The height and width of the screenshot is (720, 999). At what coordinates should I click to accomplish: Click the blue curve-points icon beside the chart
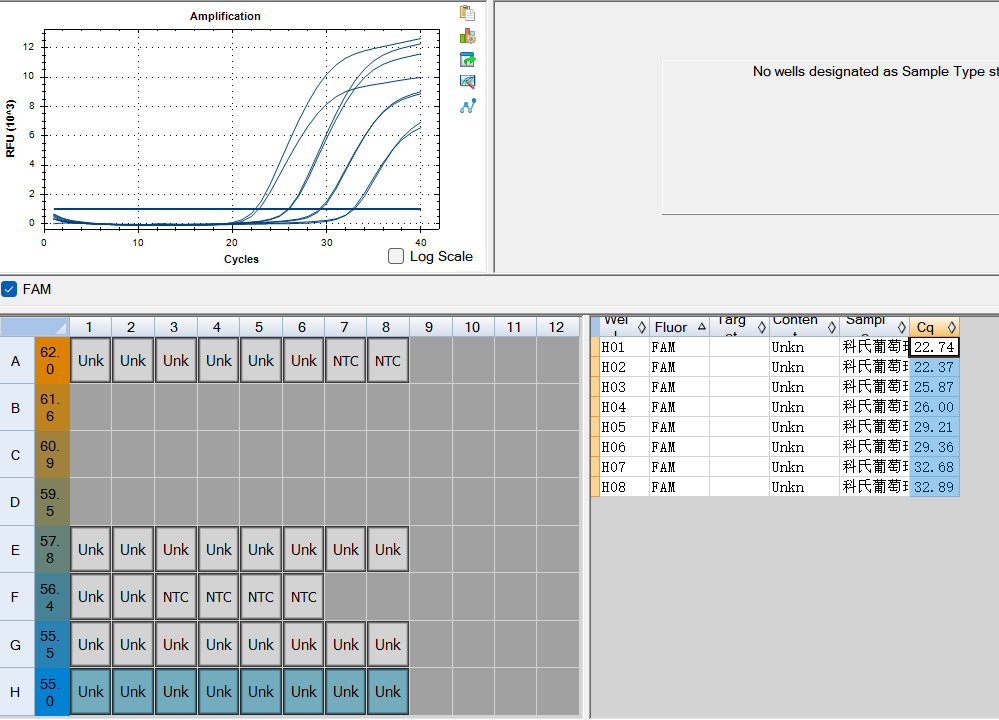tap(468, 106)
